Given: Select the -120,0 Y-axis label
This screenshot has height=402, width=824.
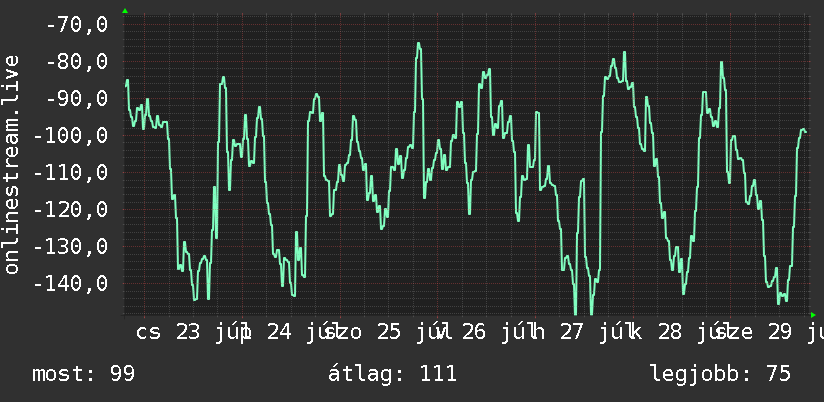Looking at the screenshot, I should pos(70,210).
